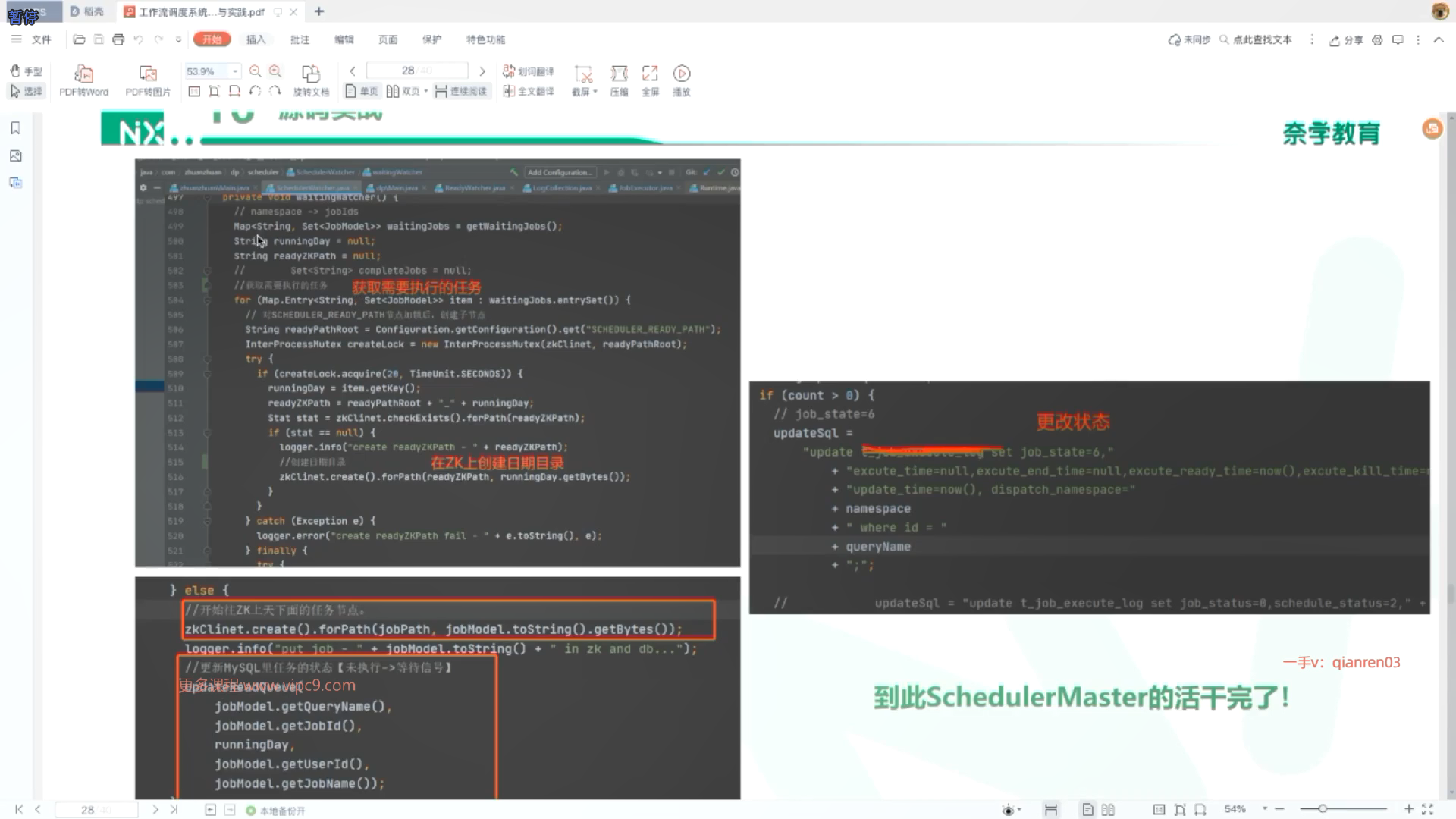
Task: Click the PDF转图片 converter icon
Action: pos(148,74)
